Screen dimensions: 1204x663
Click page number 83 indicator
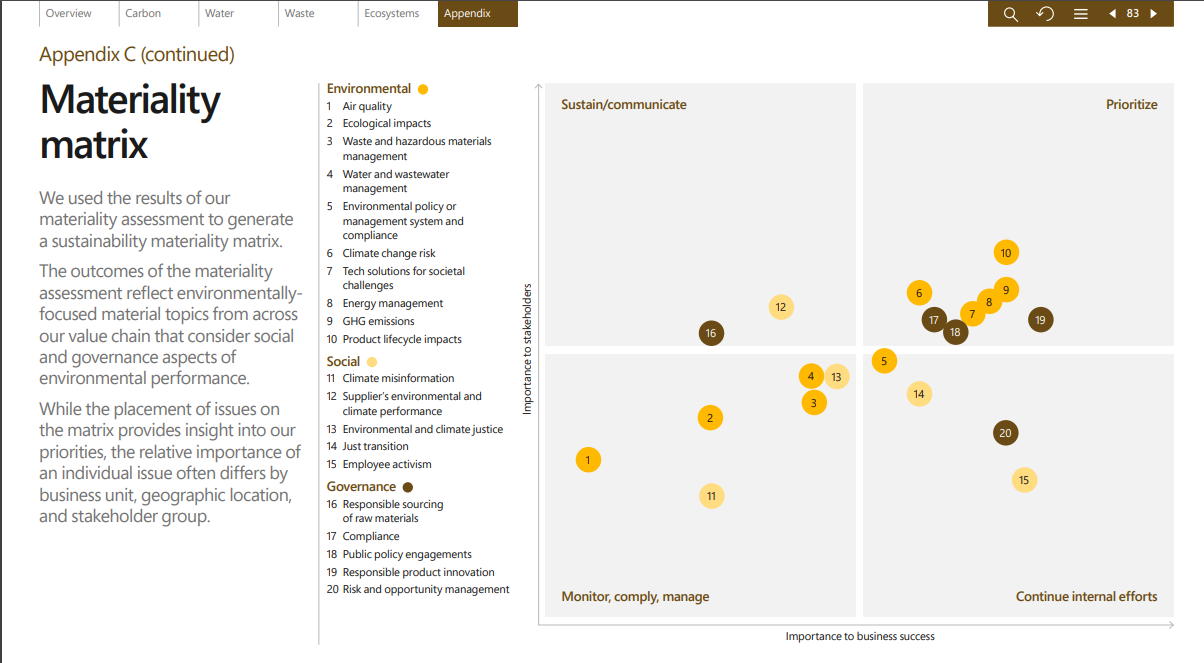[1133, 14]
